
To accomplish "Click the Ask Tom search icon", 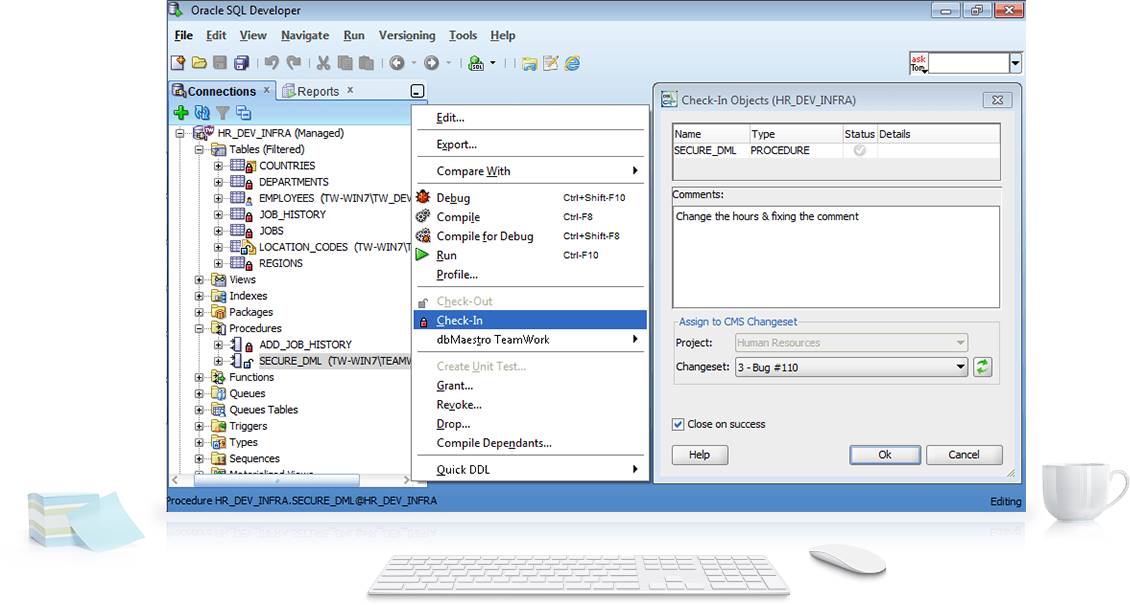I will [x=919, y=63].
